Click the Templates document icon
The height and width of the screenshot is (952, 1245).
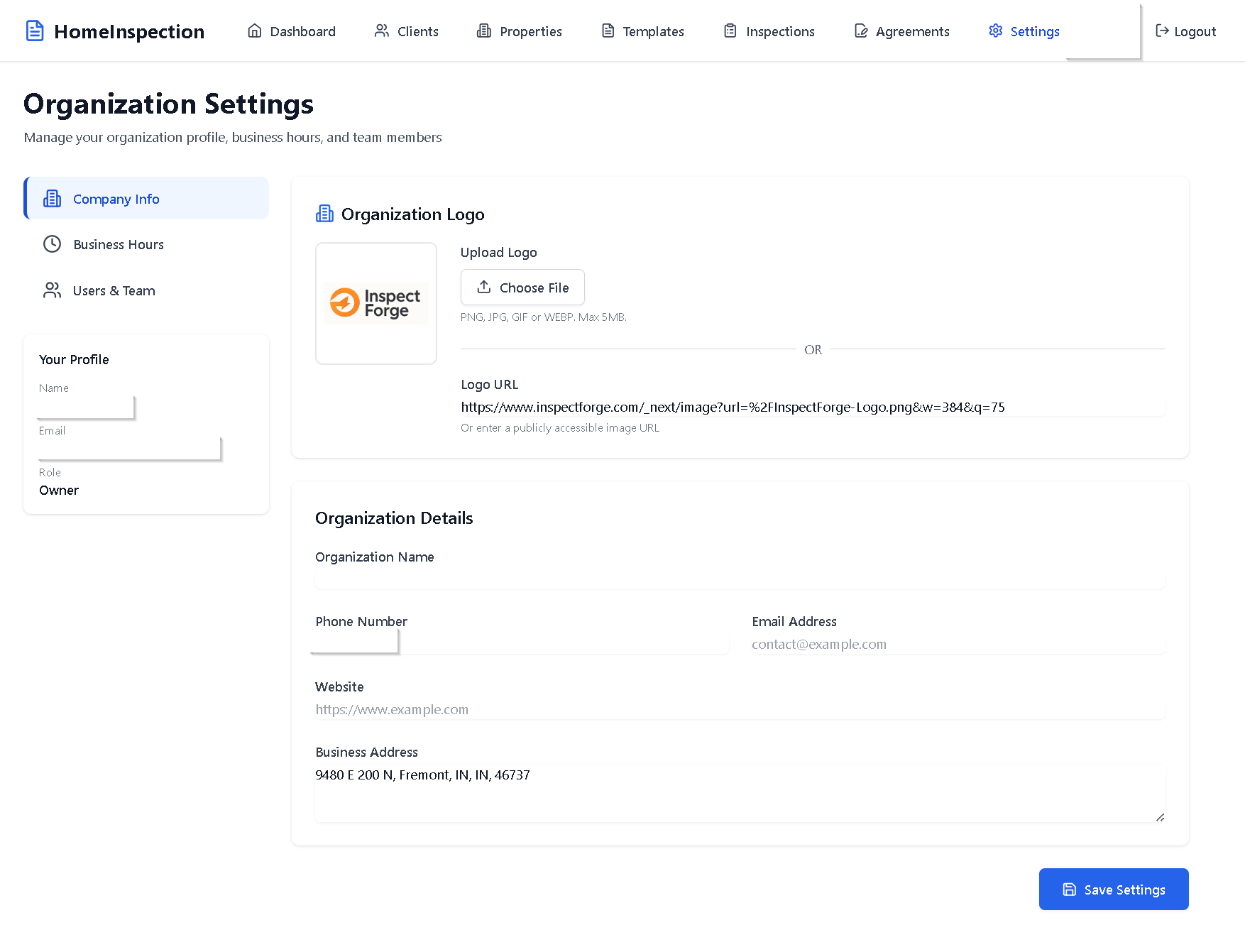pyautogui.click(x=608, y=31)
